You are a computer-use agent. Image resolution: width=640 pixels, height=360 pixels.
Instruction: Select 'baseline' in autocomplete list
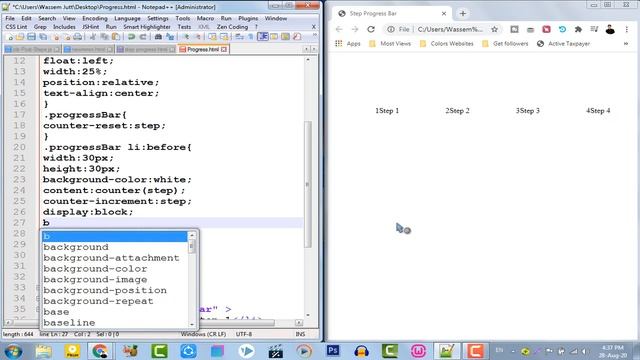pos(69,322)
